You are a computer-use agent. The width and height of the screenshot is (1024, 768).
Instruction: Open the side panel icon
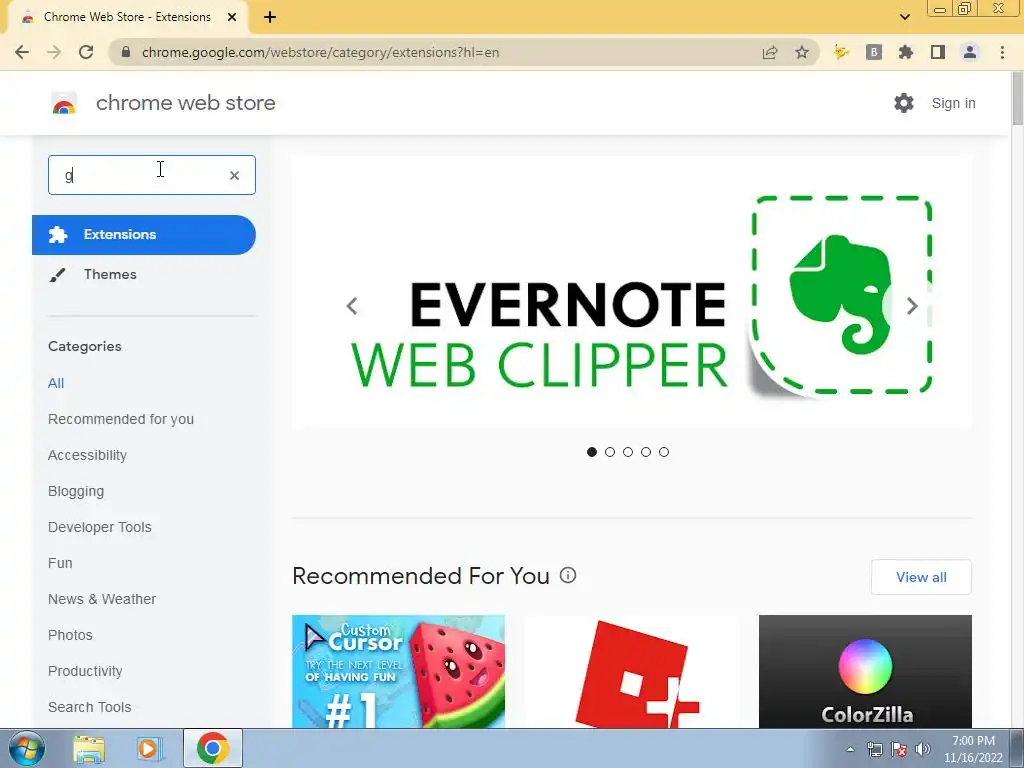click(x=938, y=52)
